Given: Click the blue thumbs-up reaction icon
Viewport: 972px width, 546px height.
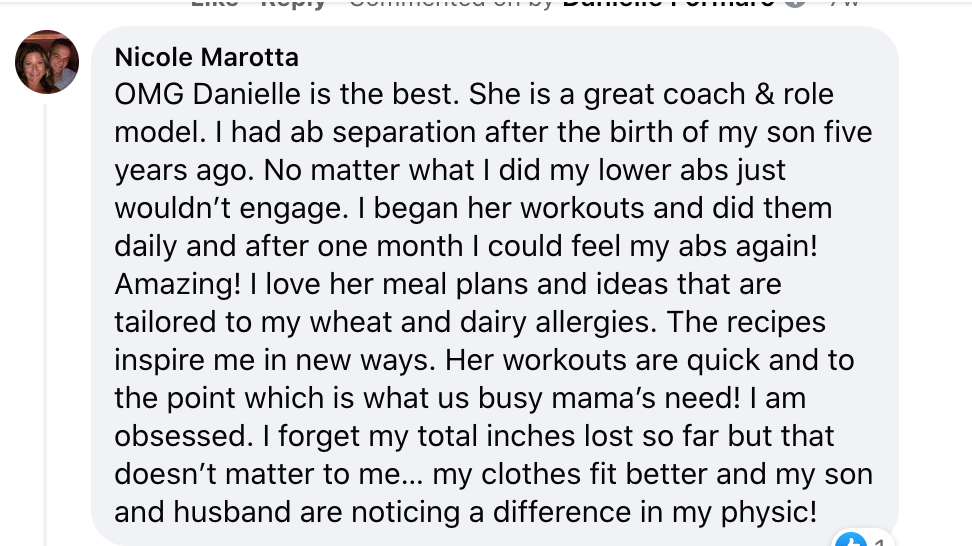Looking at the screenshot, I should [850, 540].
